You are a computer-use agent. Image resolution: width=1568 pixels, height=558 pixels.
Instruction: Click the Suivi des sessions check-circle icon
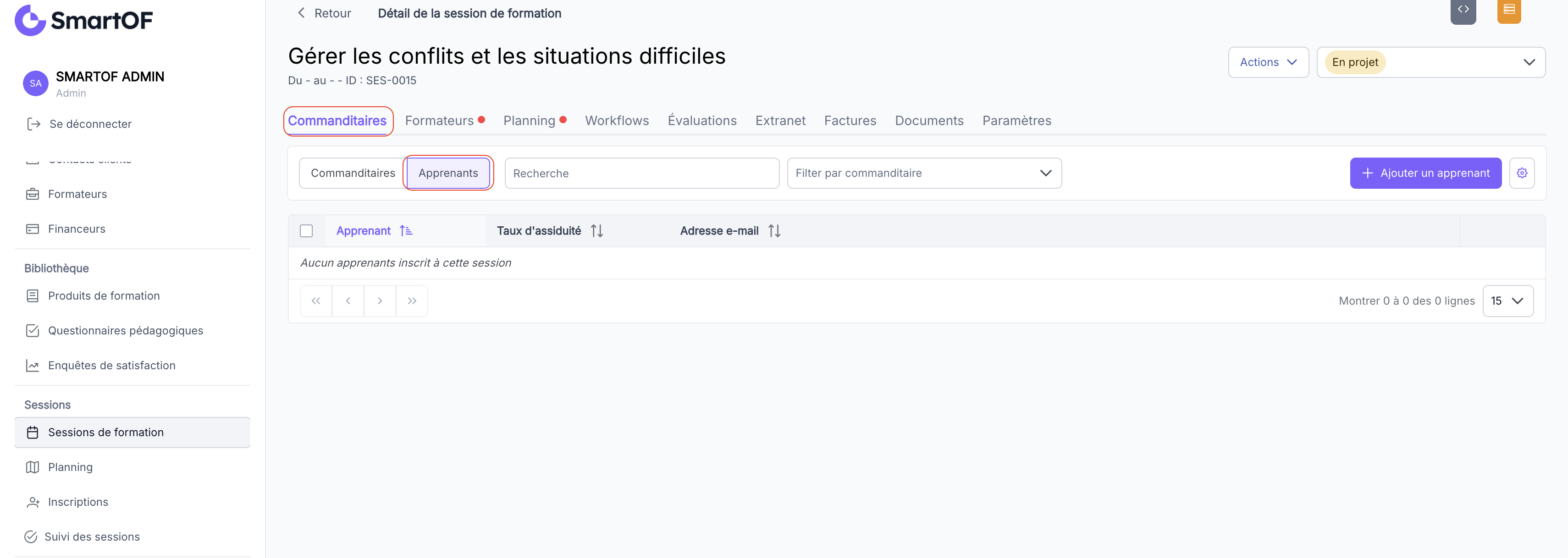[30, 537]
